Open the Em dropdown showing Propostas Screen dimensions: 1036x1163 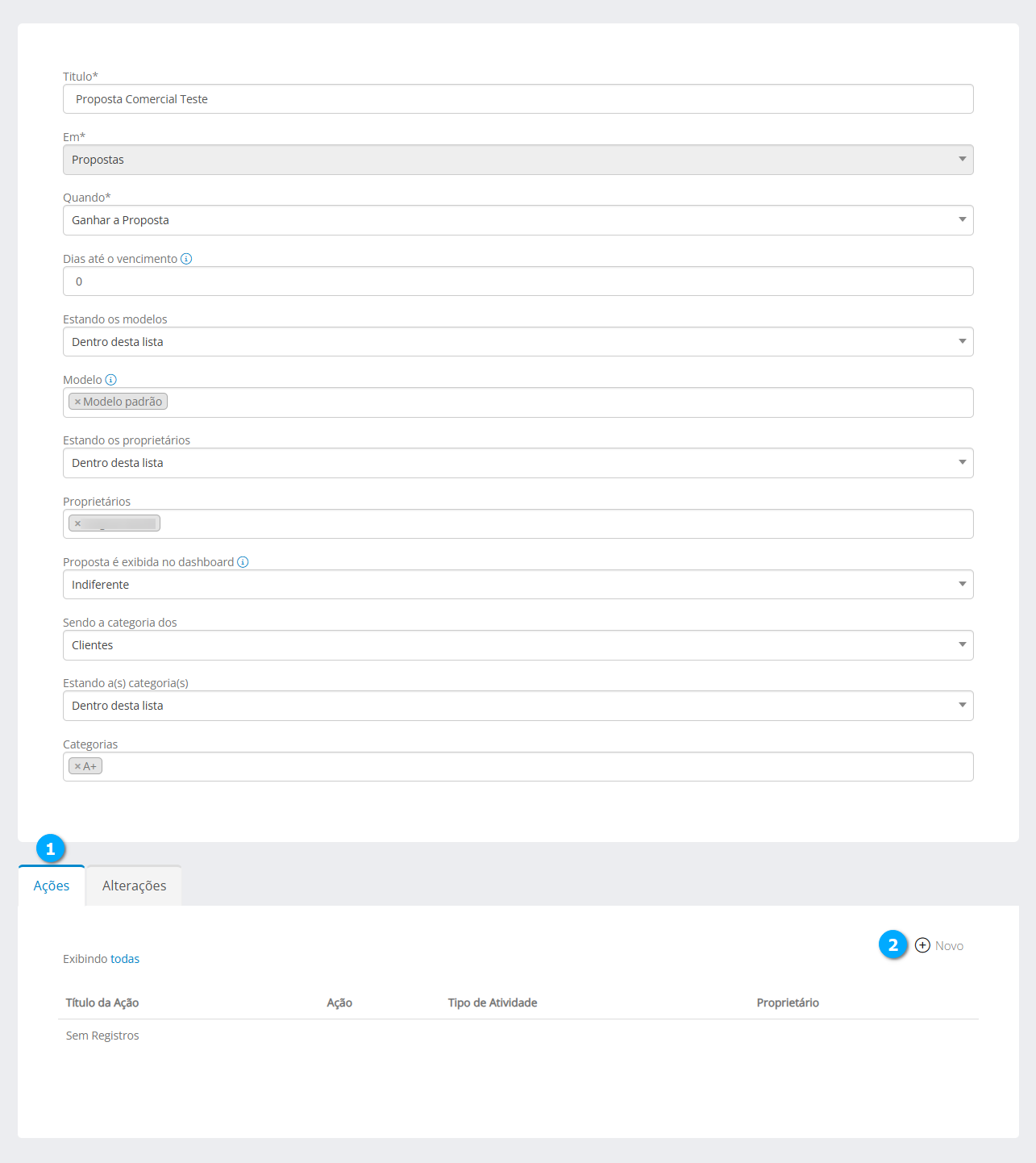point(518,160)
